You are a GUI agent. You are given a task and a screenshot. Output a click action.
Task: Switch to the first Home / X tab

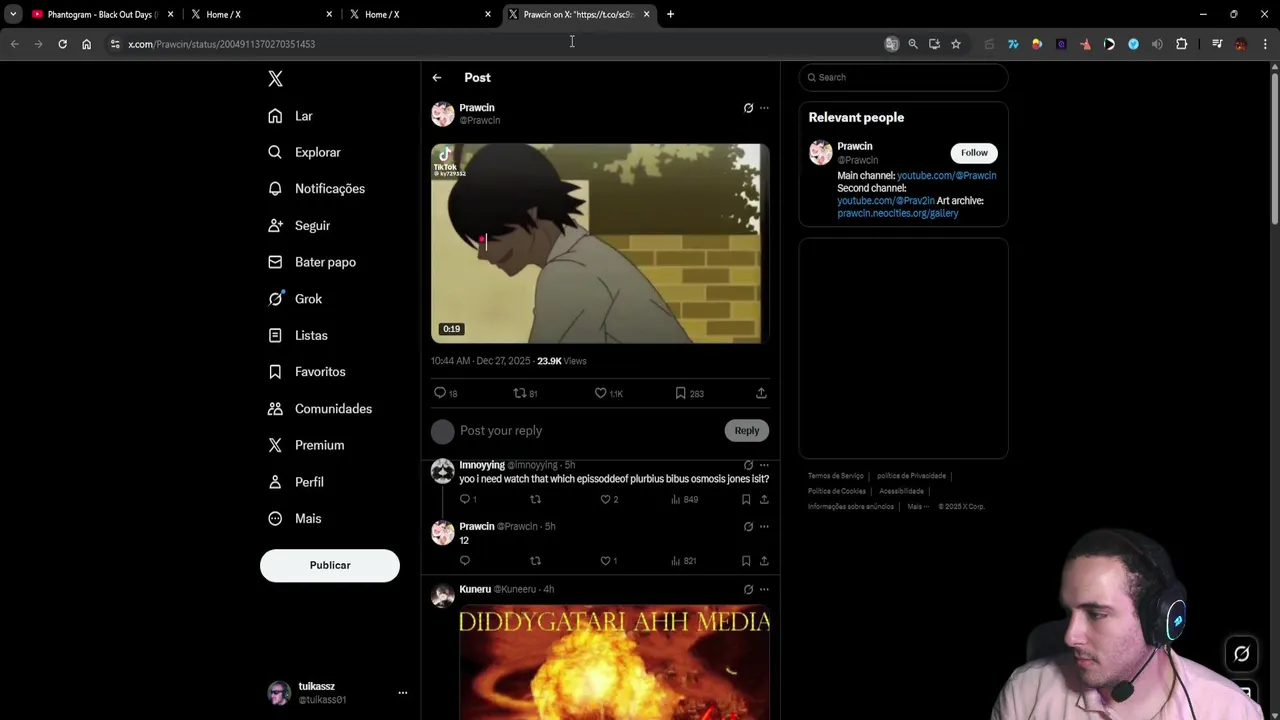[260, 14]
